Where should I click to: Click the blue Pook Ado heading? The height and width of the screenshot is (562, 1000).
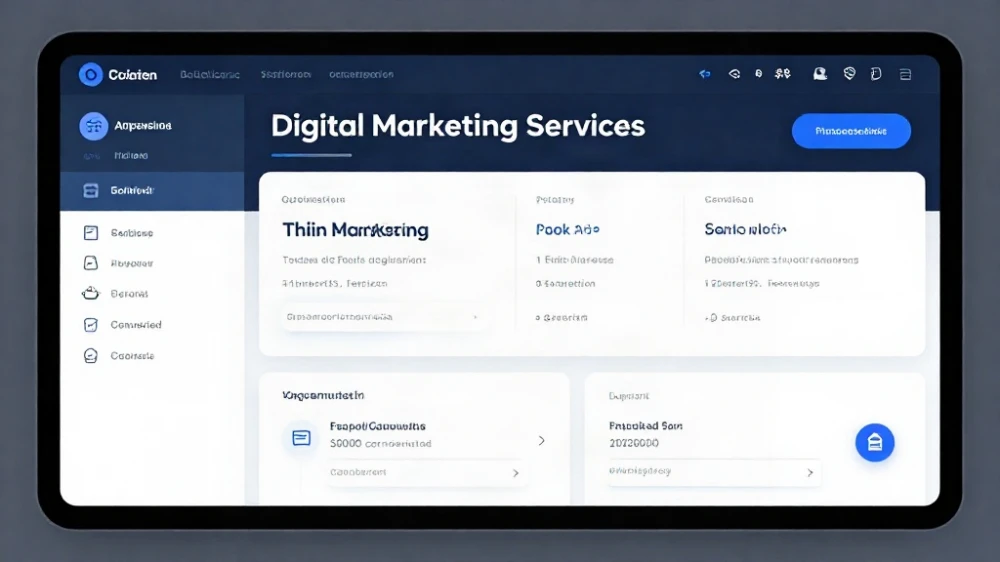click(568, 230)
